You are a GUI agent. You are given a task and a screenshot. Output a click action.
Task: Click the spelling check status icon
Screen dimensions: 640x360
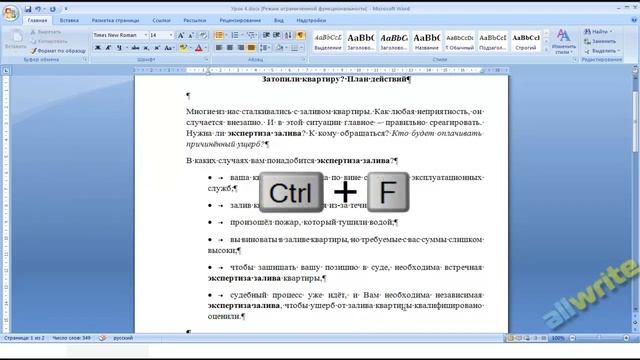coord(102,338)
